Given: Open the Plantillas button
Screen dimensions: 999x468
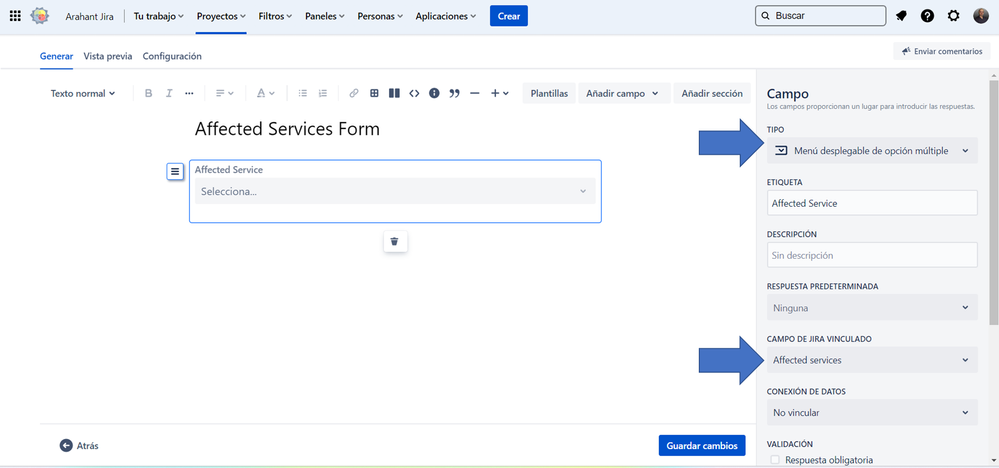Looking at the screenshot, I should click(x=549, y=93).
